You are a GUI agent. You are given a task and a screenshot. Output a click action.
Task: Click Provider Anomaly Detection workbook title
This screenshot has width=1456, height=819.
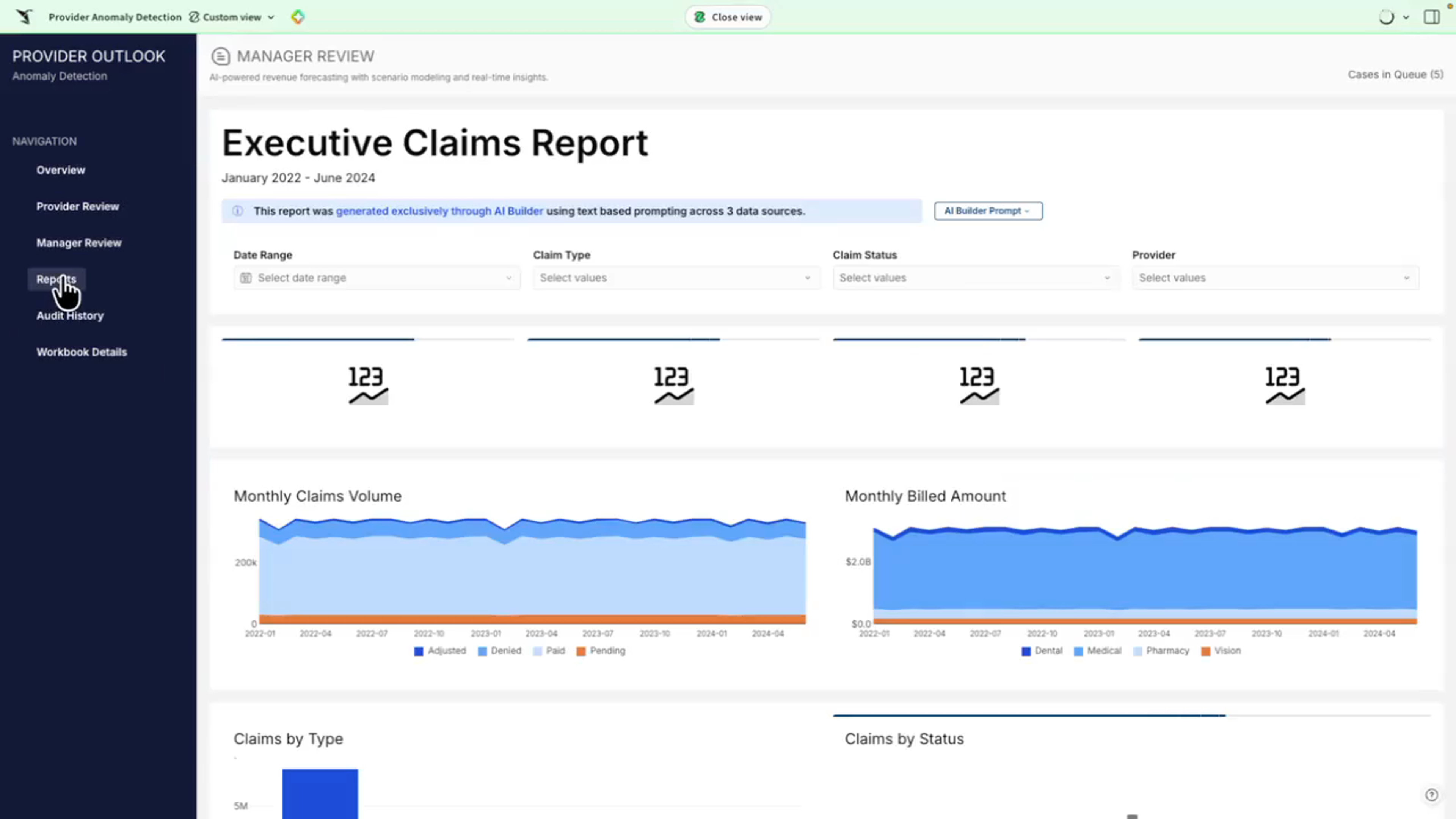115,17
